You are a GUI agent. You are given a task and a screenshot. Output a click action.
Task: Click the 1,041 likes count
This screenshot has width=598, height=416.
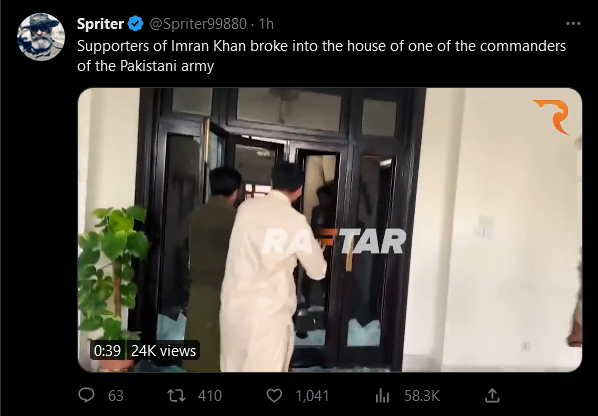click(x=312, y=396)
